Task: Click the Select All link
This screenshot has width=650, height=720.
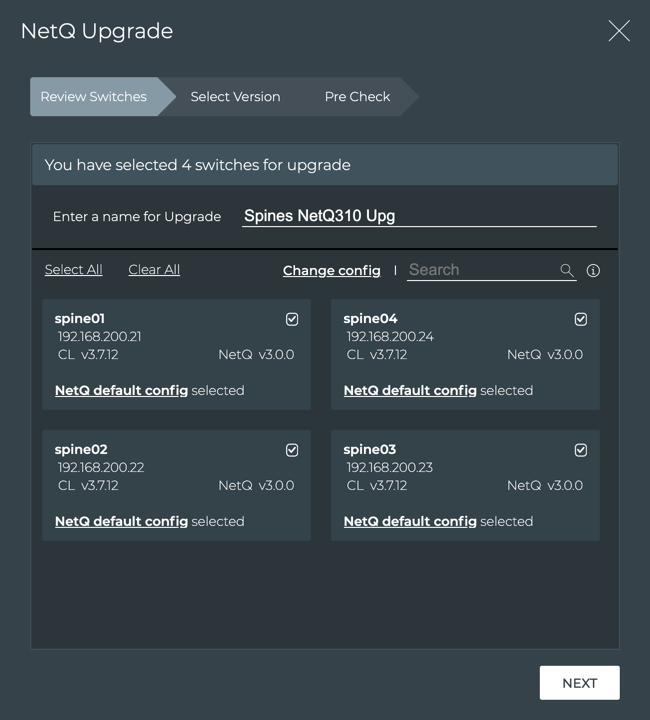Action: point(73,270)
